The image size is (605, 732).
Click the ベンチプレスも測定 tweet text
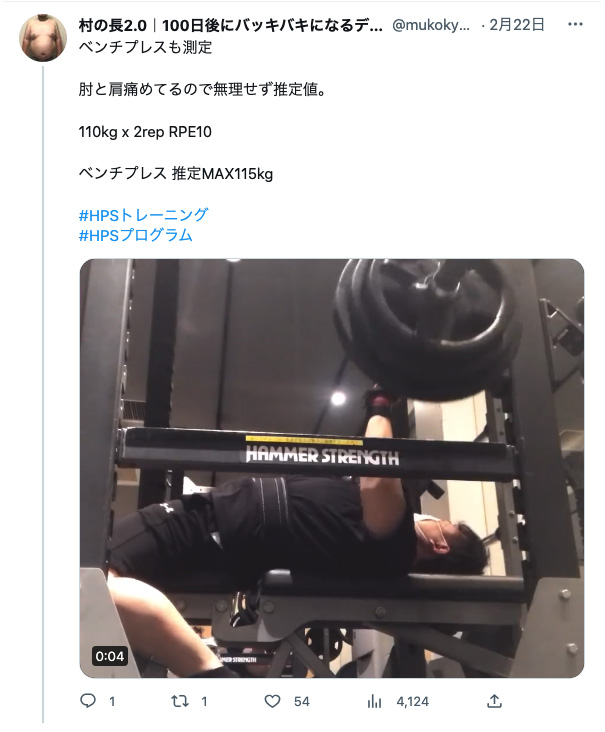pos(145,47)
